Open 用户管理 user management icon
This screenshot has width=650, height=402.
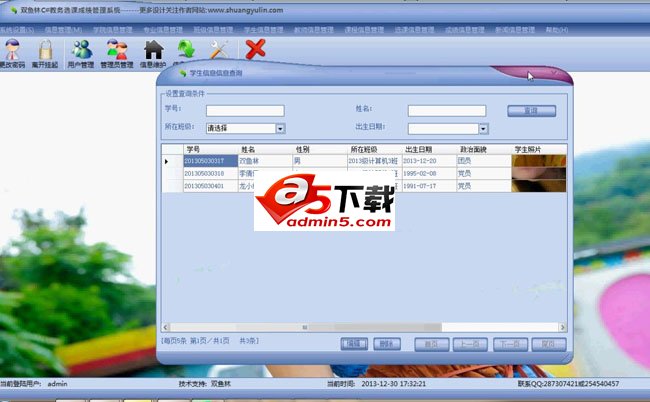tap(81, 53)
